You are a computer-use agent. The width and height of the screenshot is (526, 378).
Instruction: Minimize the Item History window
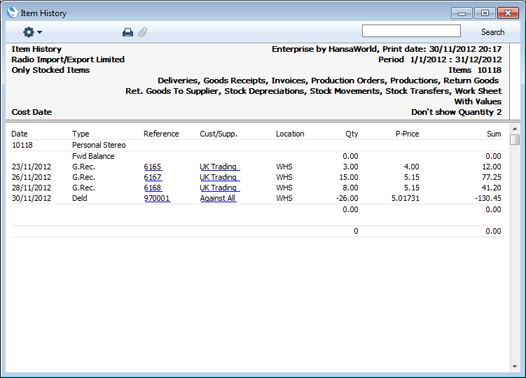click(462, 13)
